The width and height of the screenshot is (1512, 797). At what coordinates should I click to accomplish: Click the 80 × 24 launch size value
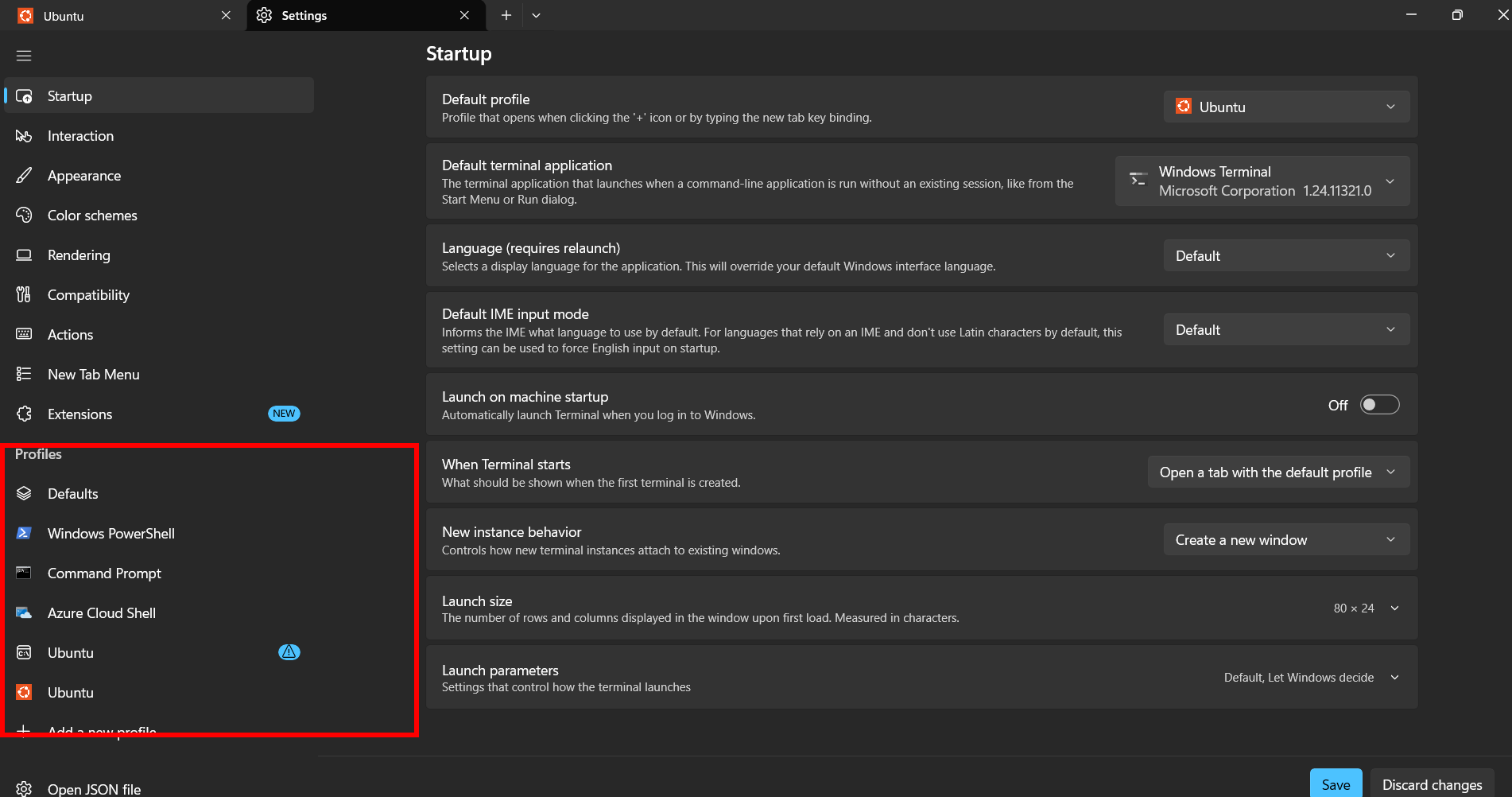point(1354,608)
